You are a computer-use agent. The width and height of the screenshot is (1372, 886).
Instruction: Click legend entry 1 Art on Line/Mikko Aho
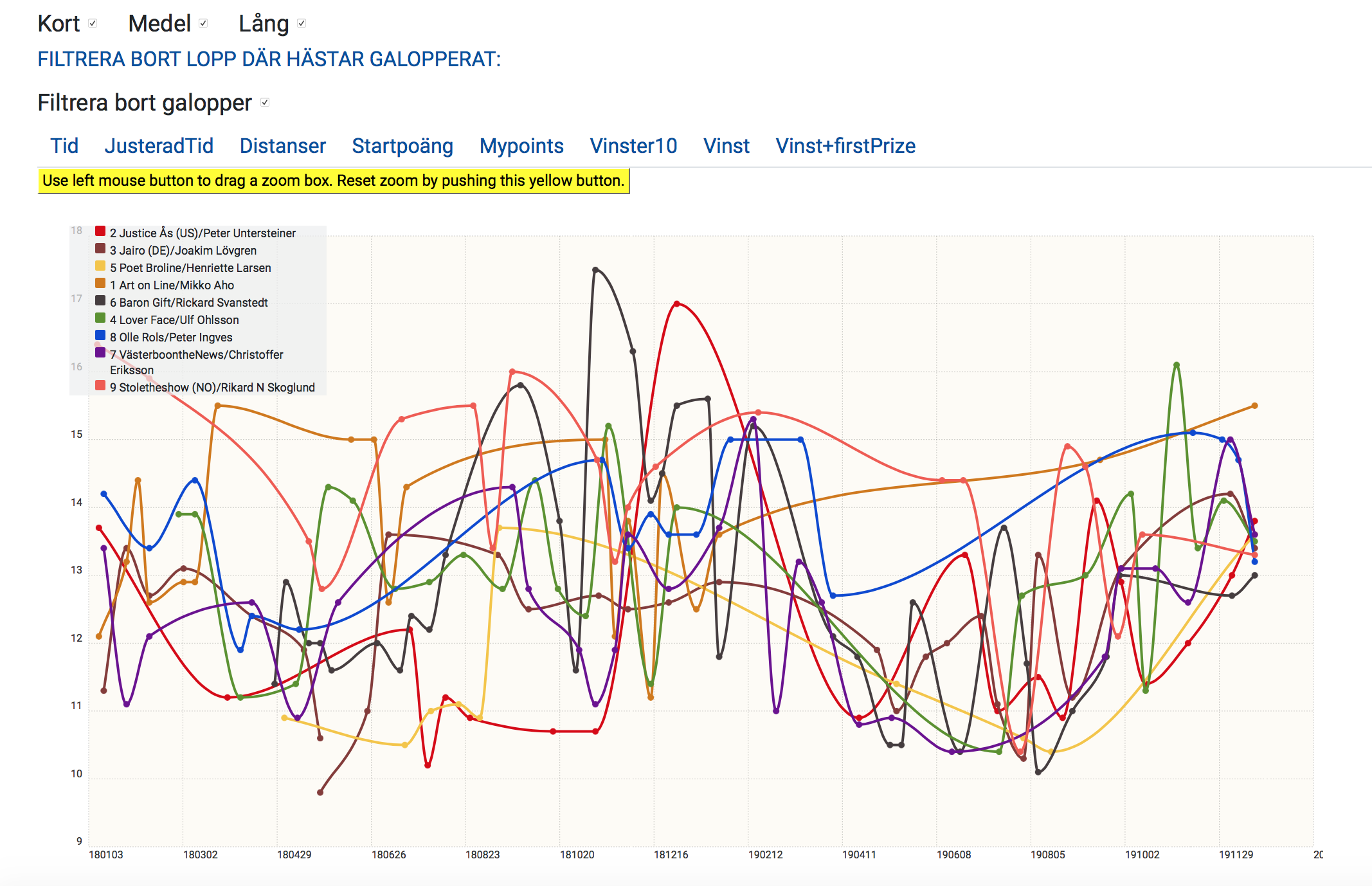(172, 285)
